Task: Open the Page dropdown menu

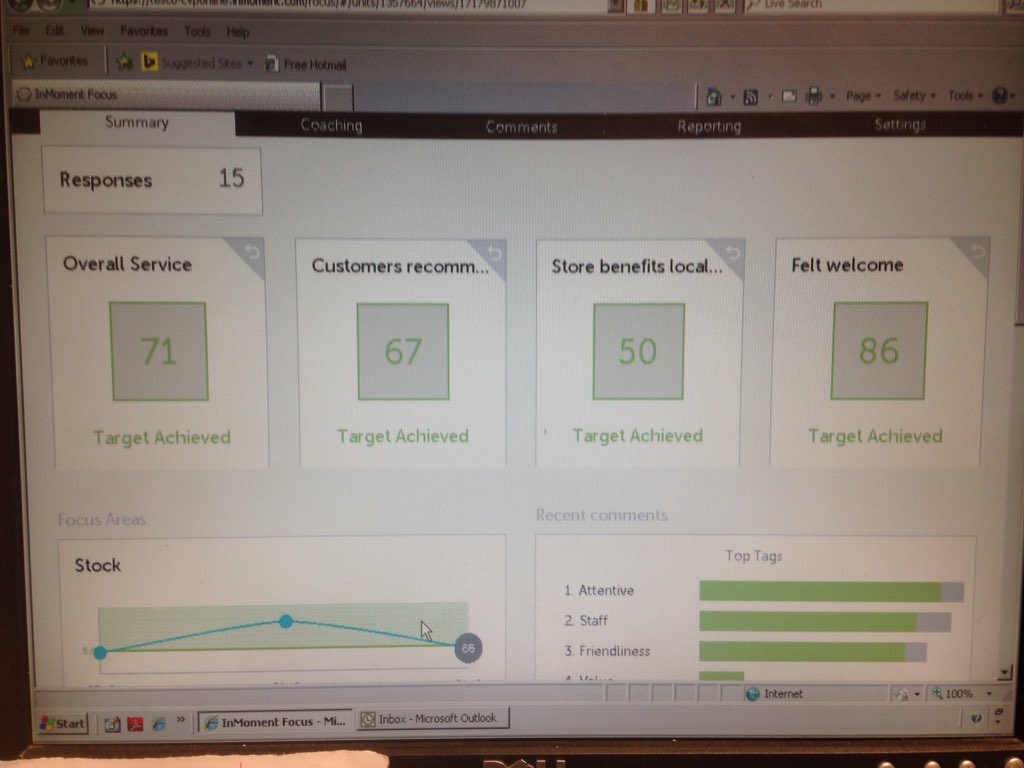Action: (x=863, y=96)
